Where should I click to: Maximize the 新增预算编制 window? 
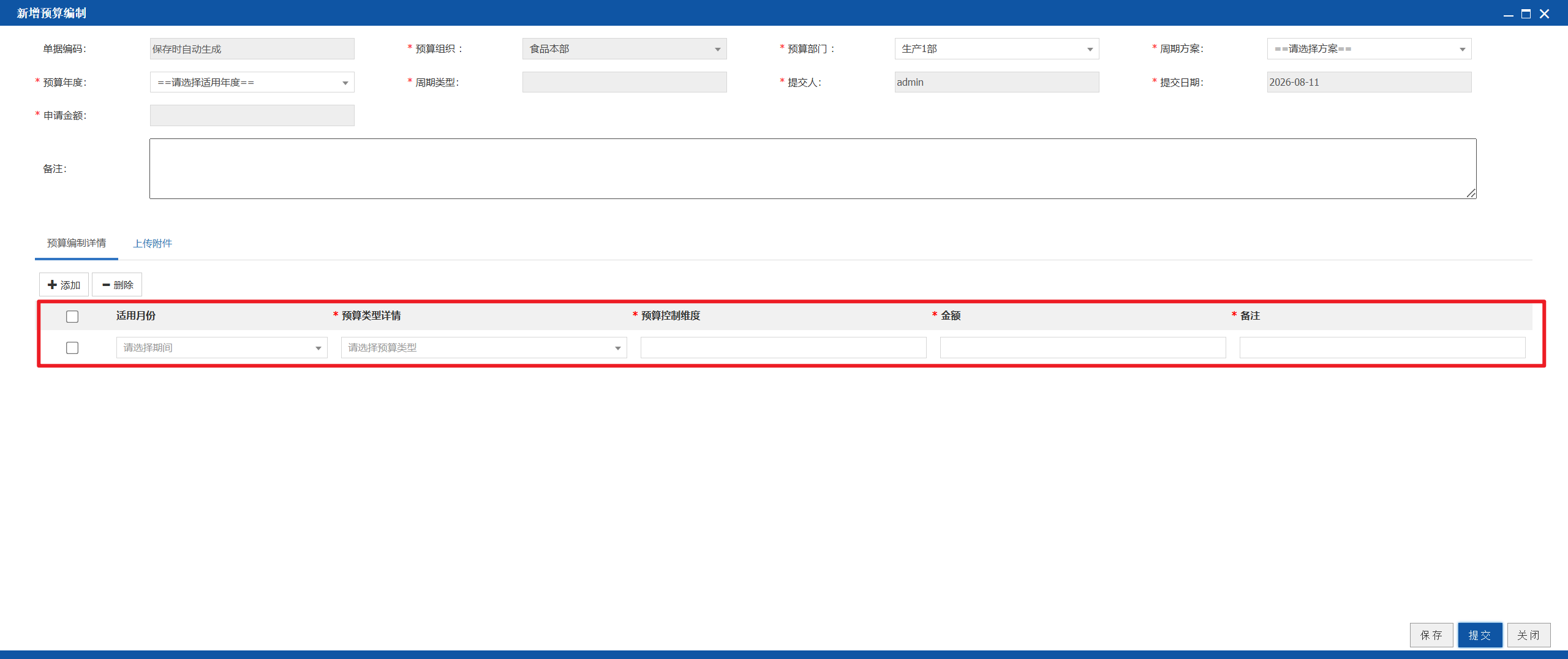tap(1526, 13)
